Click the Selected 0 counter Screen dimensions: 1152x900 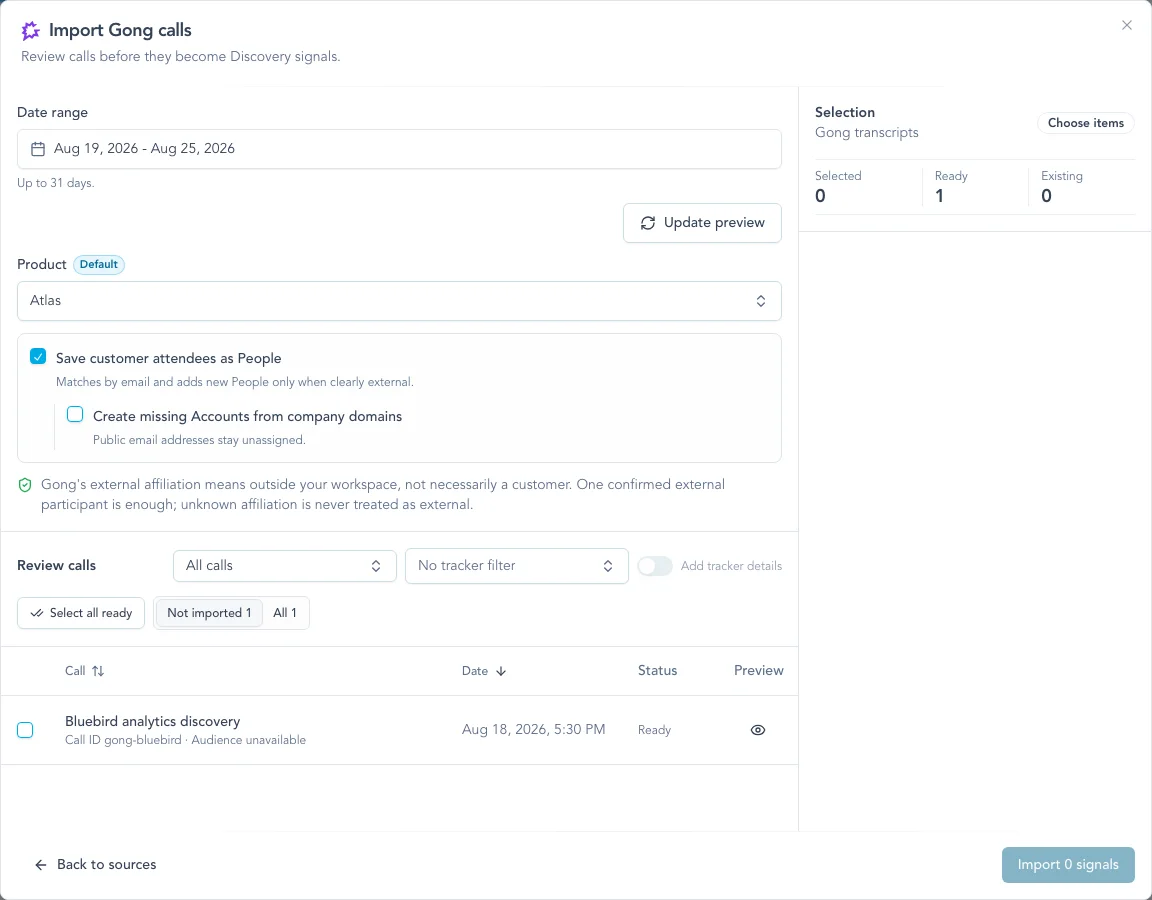coord(838,186)
